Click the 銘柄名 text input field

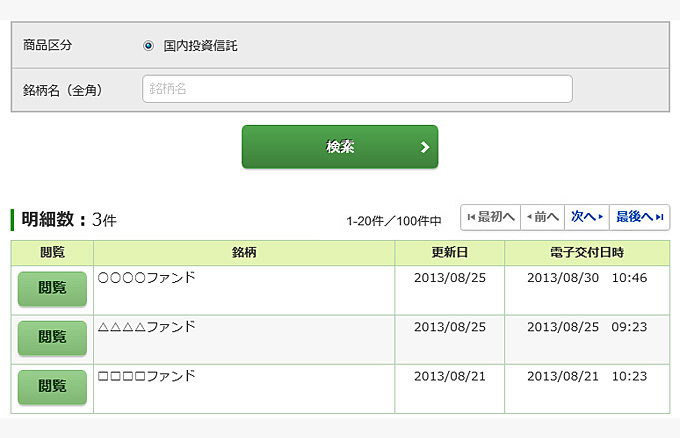coord(357,89)
